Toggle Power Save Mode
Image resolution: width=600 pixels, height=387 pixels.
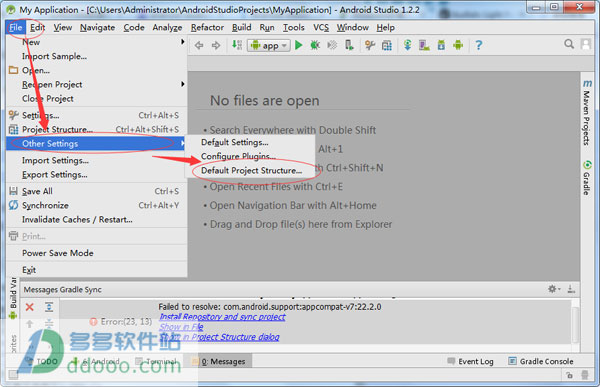[96, 253]
